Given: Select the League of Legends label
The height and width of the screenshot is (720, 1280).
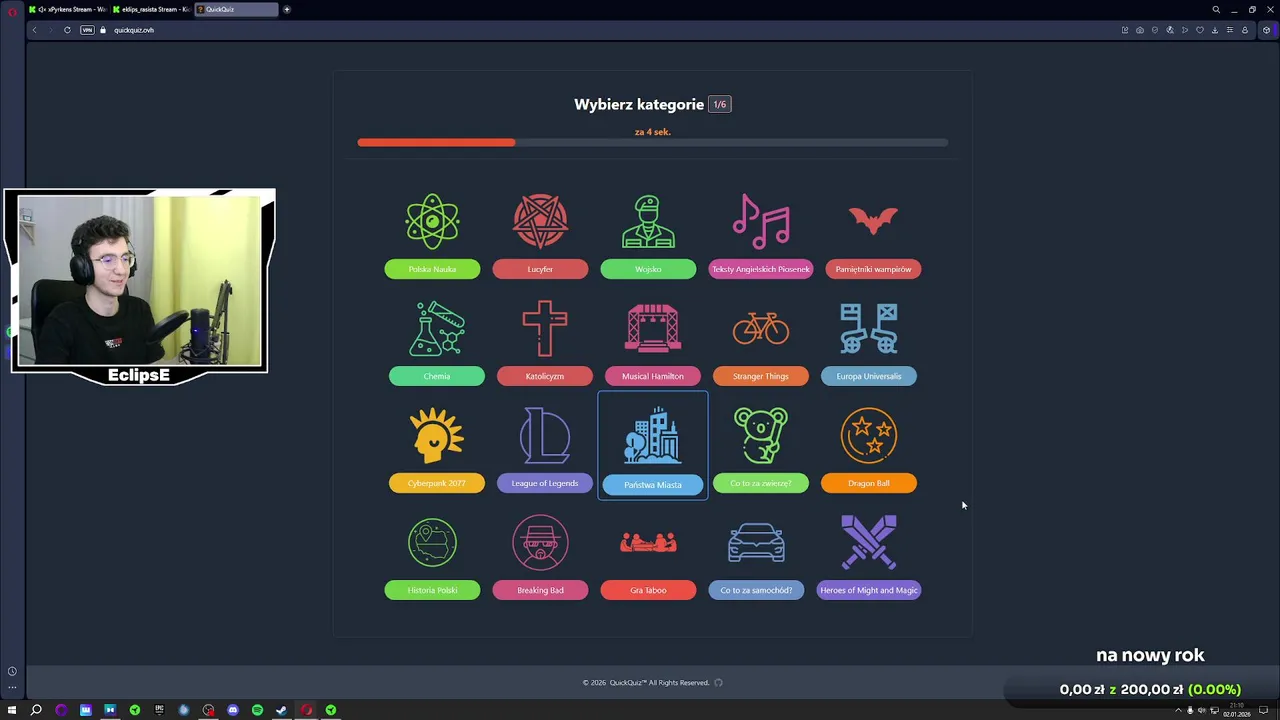Looking at the screenshot, I should coord(545,483).
